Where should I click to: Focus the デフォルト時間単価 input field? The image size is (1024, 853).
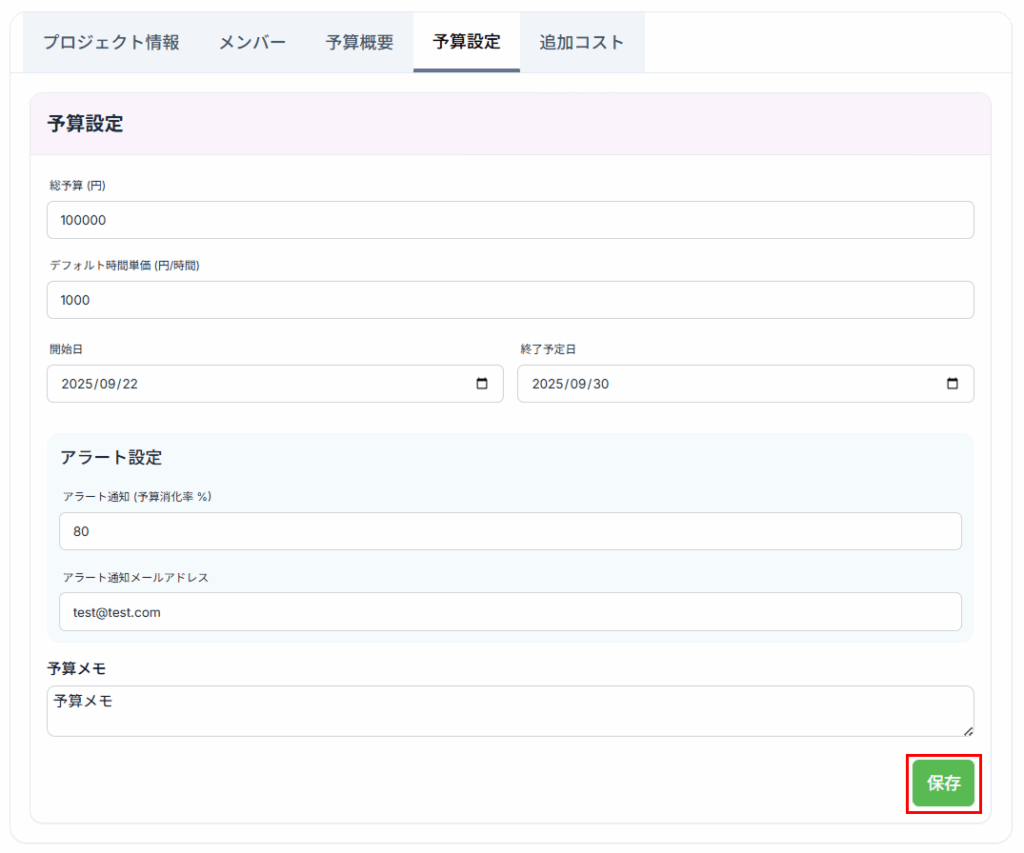point(510,300)
